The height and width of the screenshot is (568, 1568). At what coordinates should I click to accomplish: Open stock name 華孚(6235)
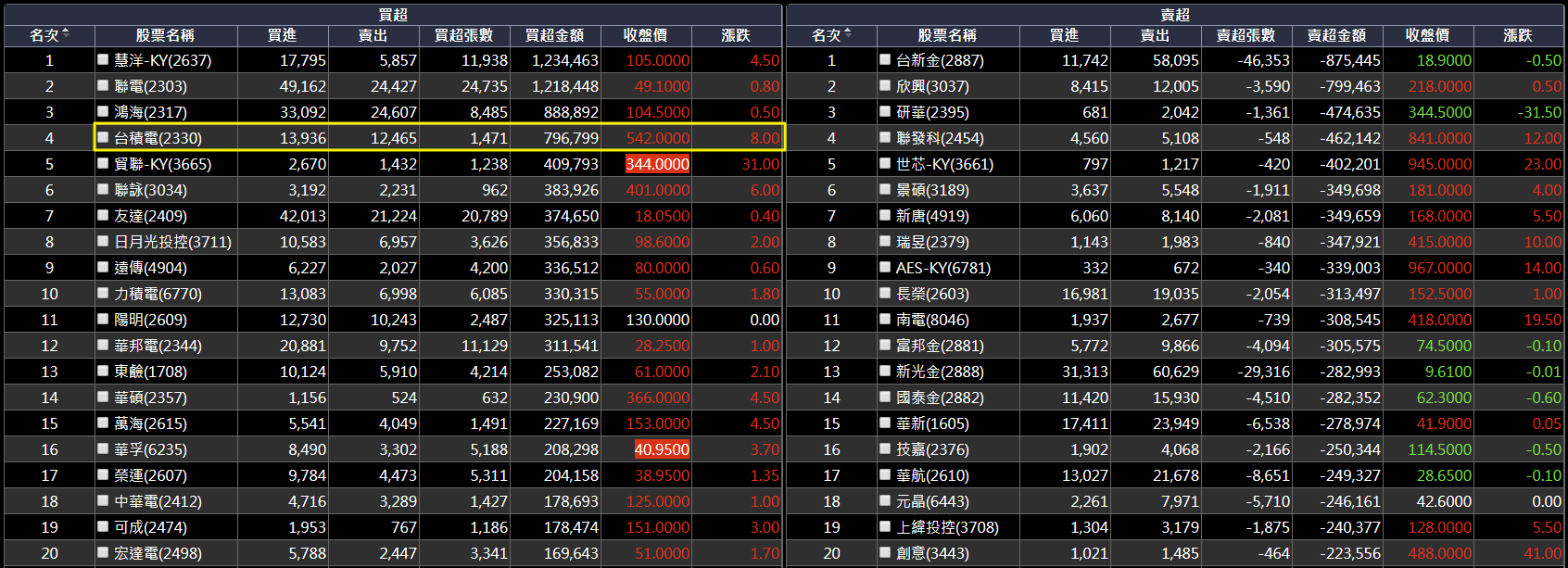150,449
